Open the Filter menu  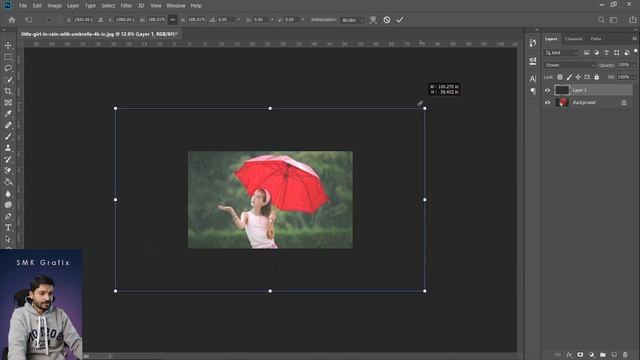point(126,6)
